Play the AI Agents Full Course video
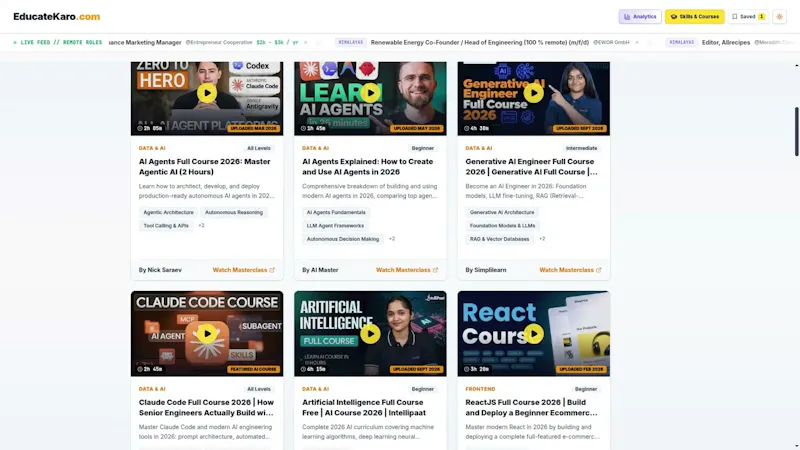Image resolution: width=800 pixels, height=450 pixels. [x=207, y=93]
